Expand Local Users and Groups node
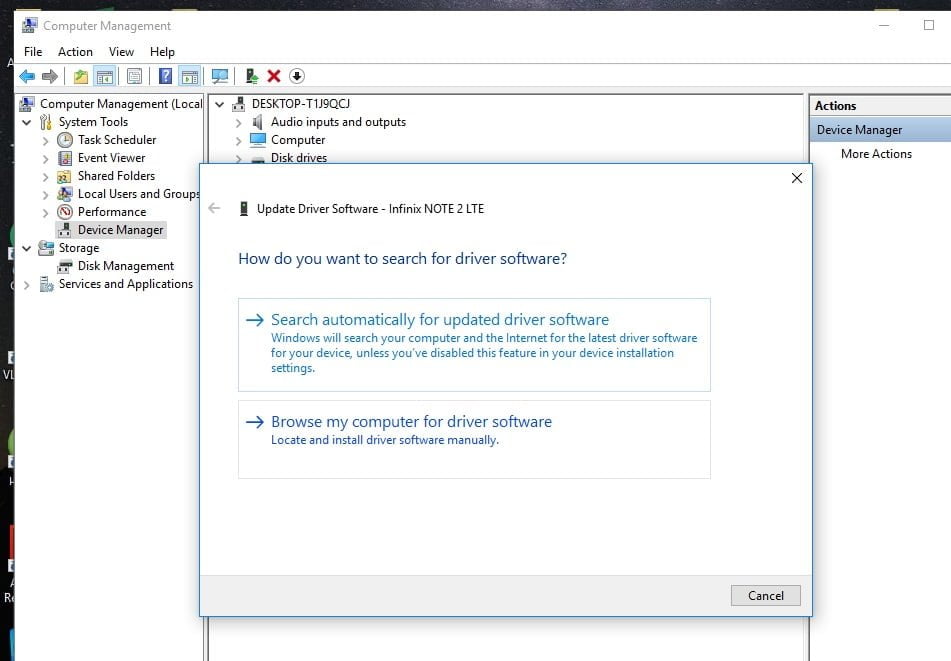 [45, 195]
